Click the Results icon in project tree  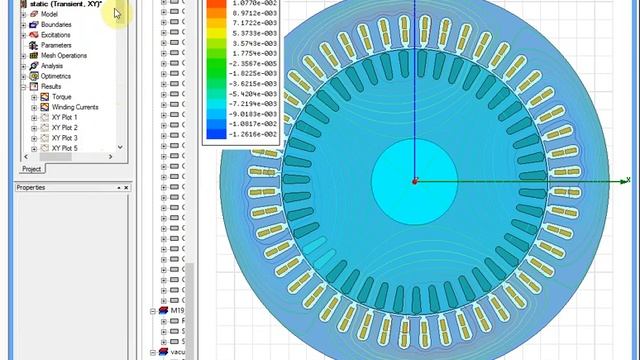(34, 87)
